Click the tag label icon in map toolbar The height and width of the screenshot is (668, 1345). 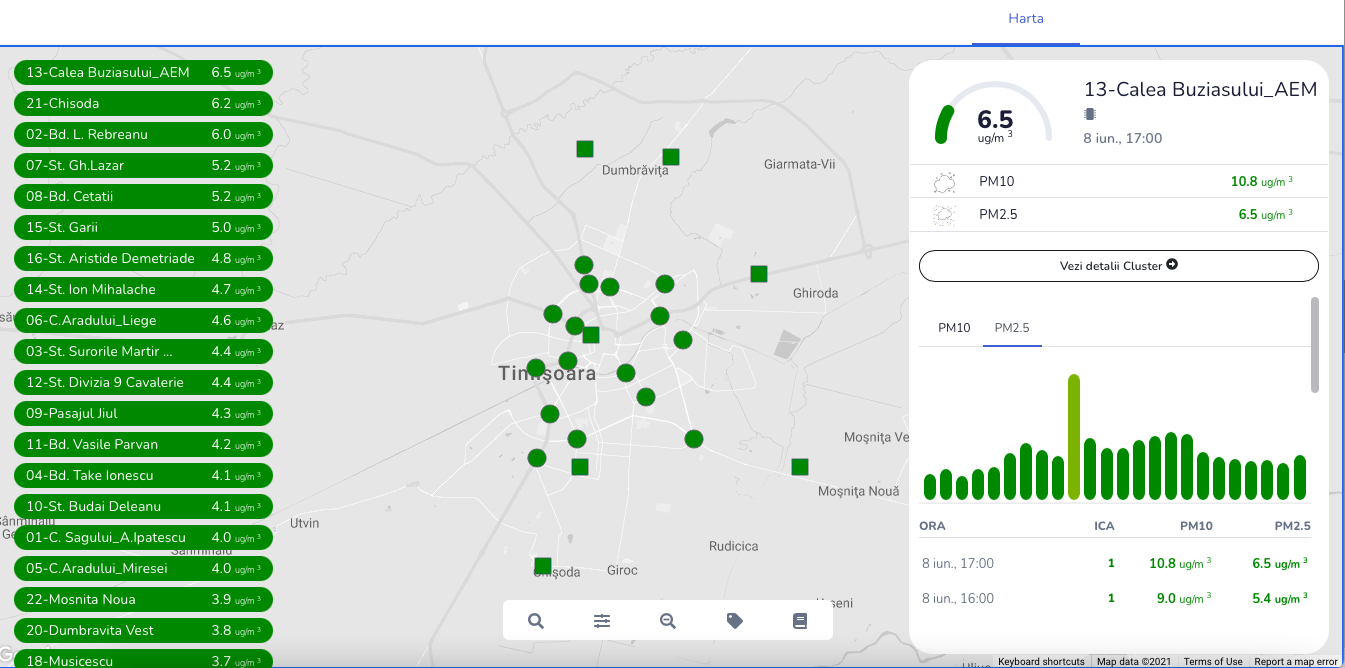(735, 621)
